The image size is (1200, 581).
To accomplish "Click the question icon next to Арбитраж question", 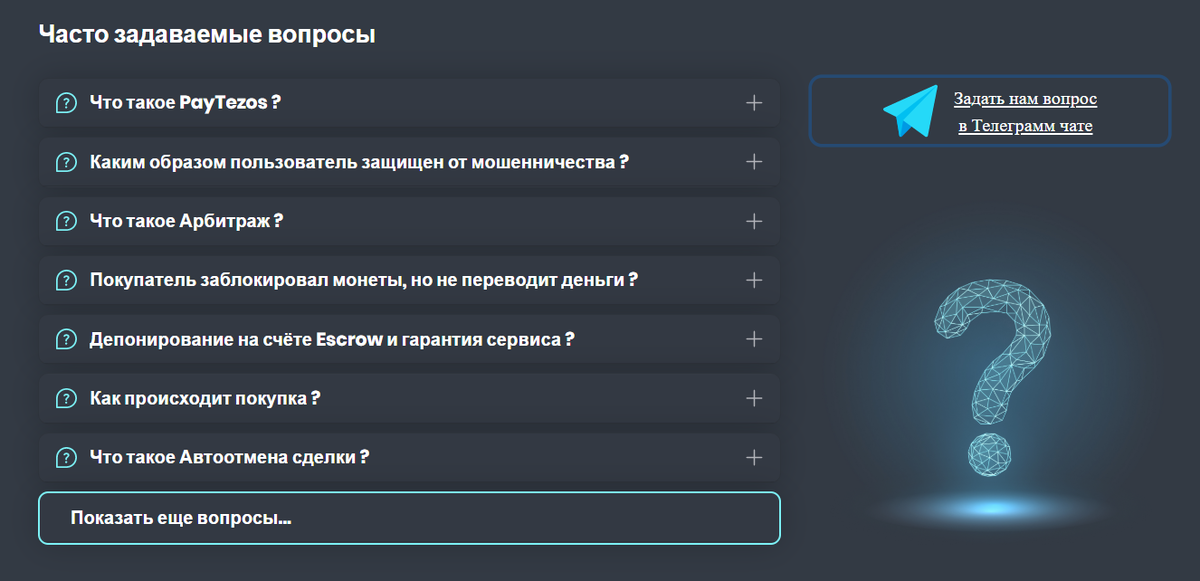I will [65, 220].
